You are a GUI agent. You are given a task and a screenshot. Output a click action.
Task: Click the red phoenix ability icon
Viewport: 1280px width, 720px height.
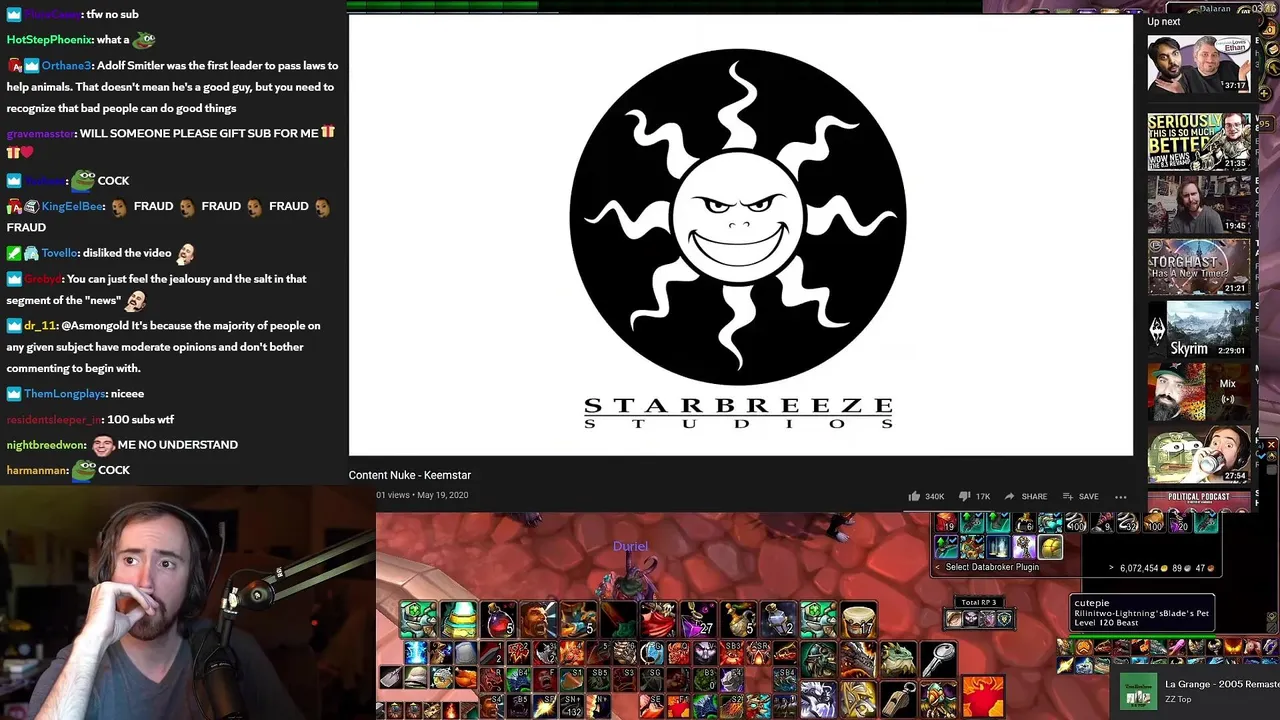pos(982,697)
